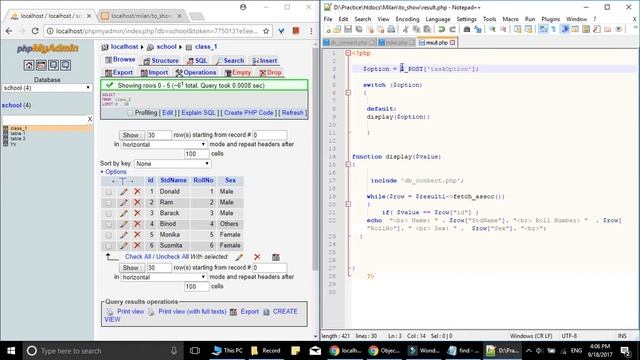Click the 'With selected' export icon

(276, 257)
